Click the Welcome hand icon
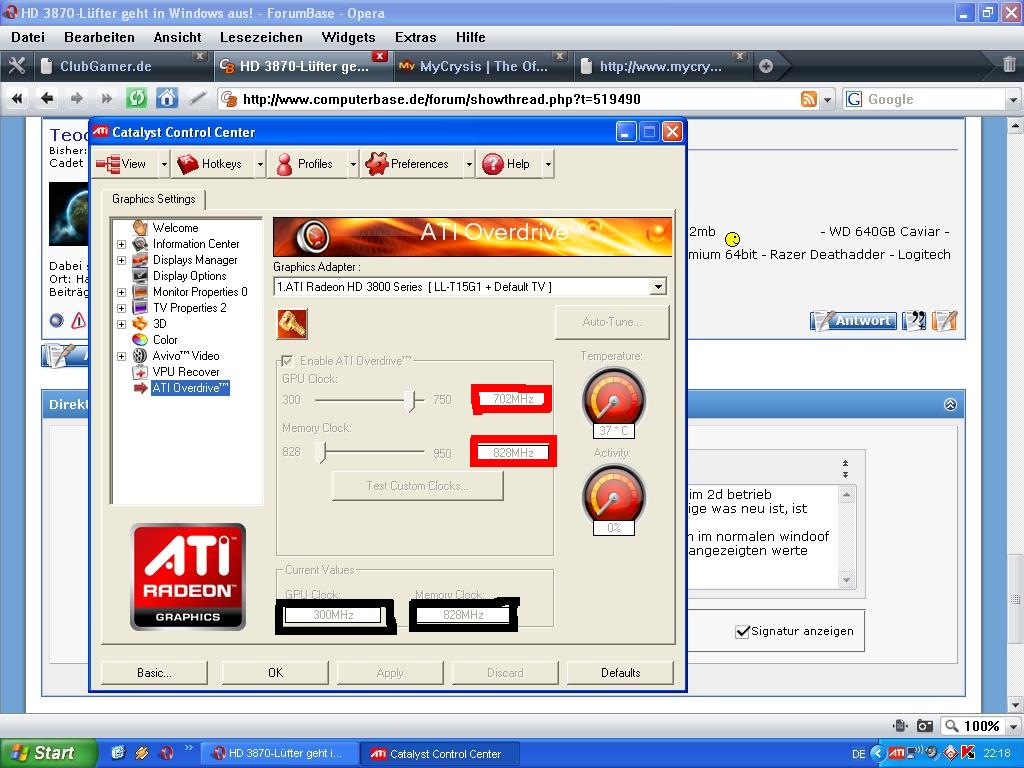This screenshot has width=1024, height=768. 140,227
